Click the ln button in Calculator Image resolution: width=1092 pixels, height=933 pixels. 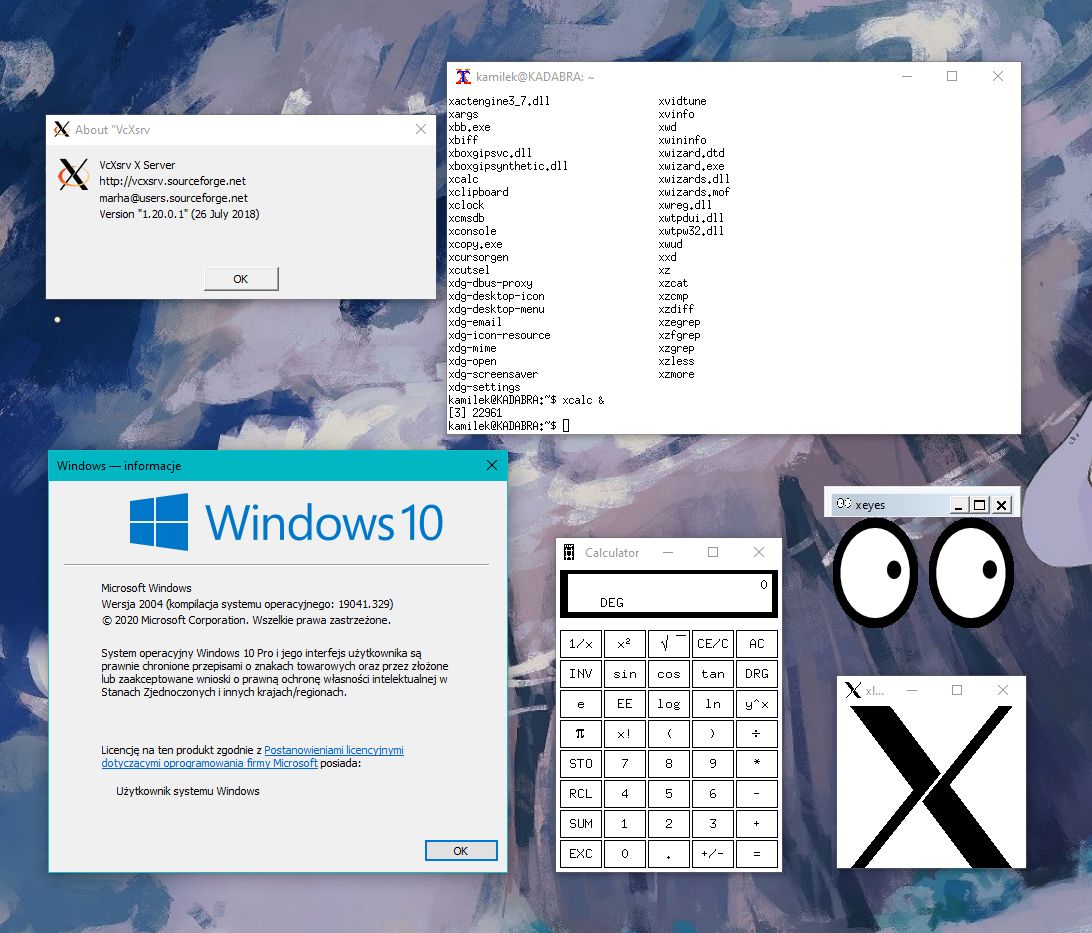[712, 704]
